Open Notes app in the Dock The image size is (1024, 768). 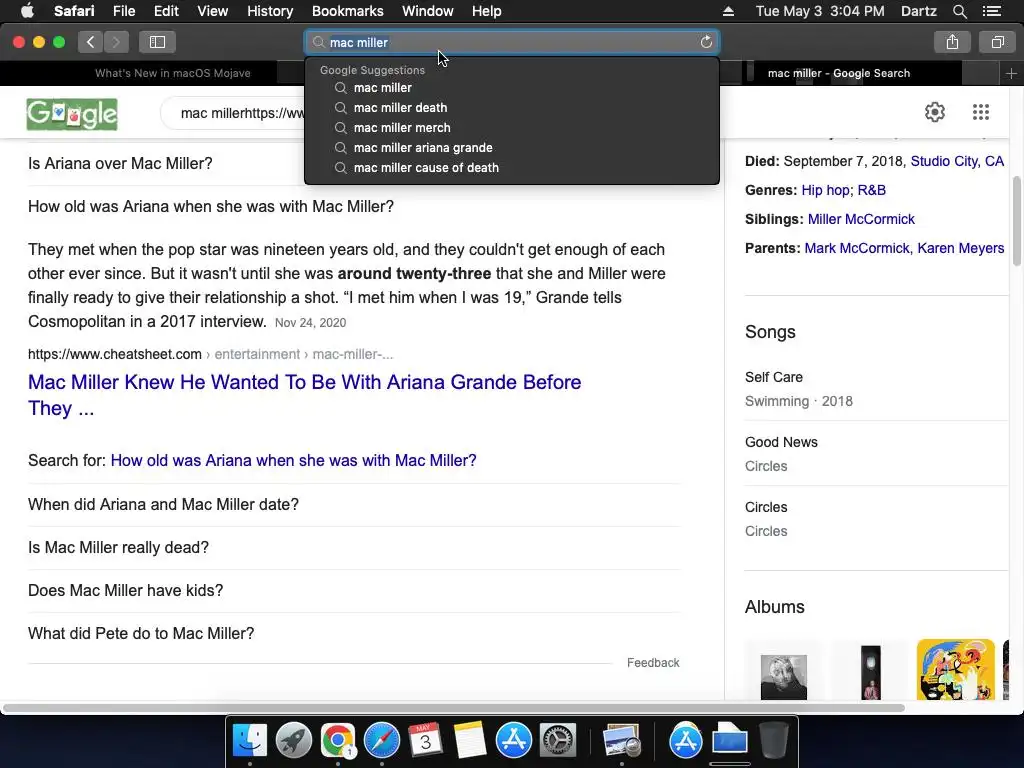(470, 741)
